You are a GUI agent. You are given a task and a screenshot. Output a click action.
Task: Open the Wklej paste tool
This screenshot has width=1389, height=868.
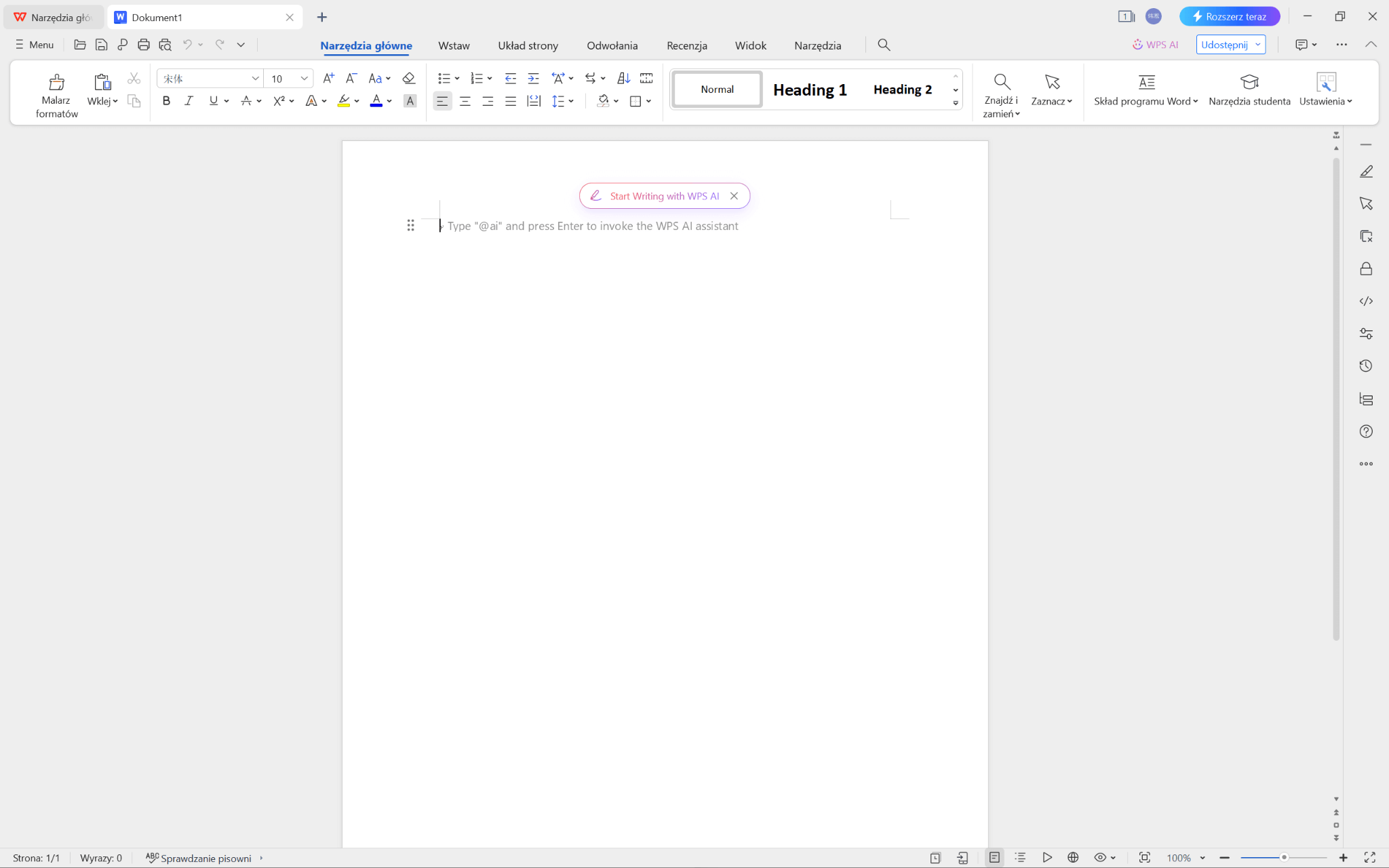100,93
